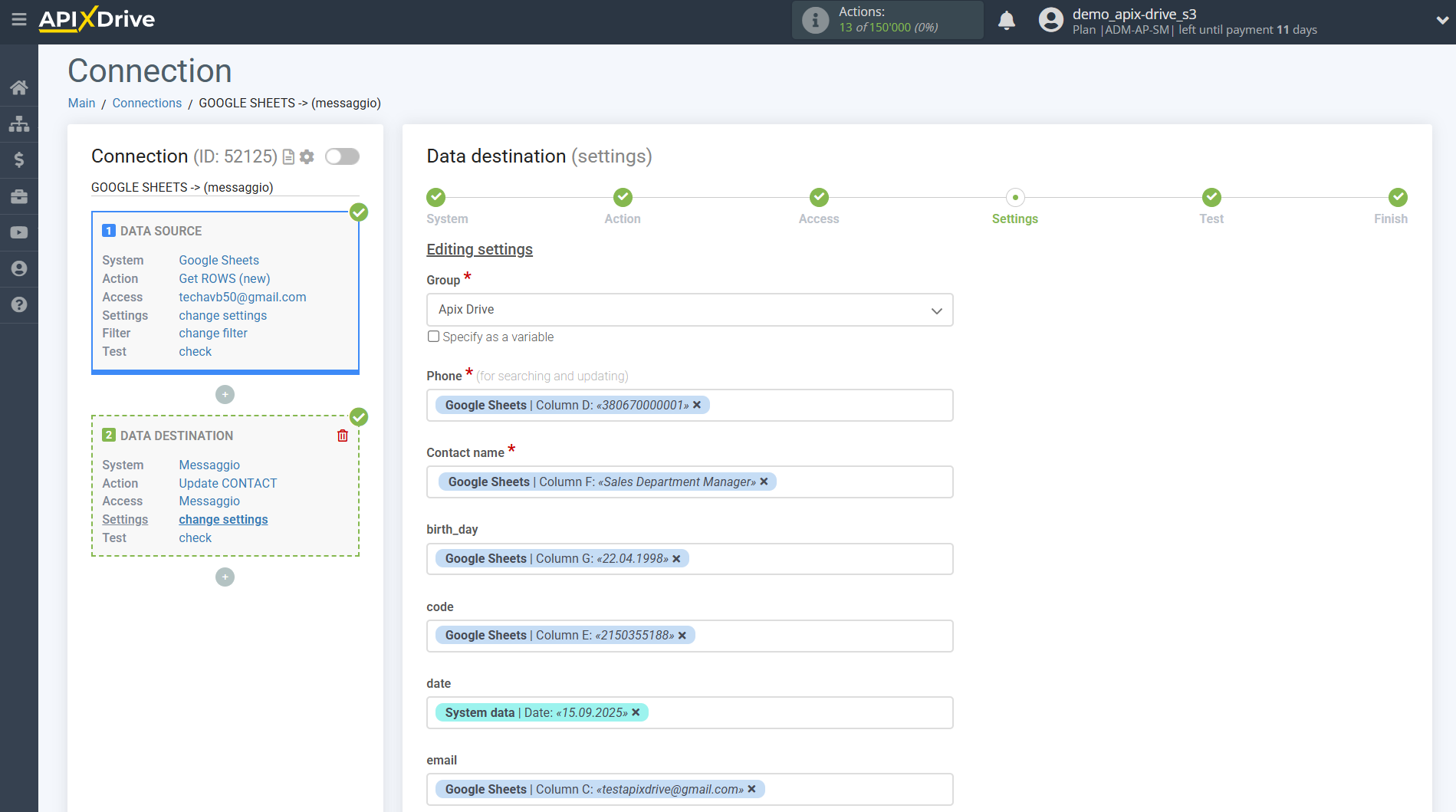This screenshot has height=812, width=1456.
Task: Click the GOOGLE SHEETS -> (messaggio) connection name
Action: (182, 187)
